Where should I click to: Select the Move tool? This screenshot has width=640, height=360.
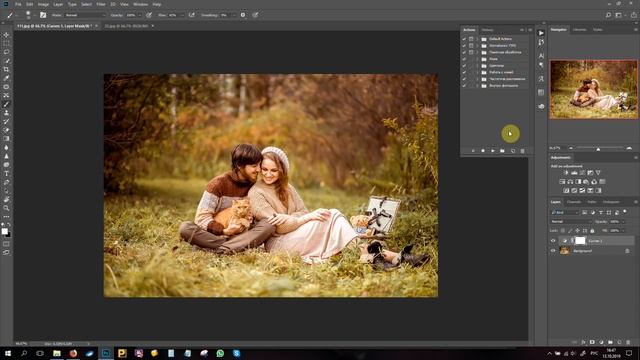point(6,35)
